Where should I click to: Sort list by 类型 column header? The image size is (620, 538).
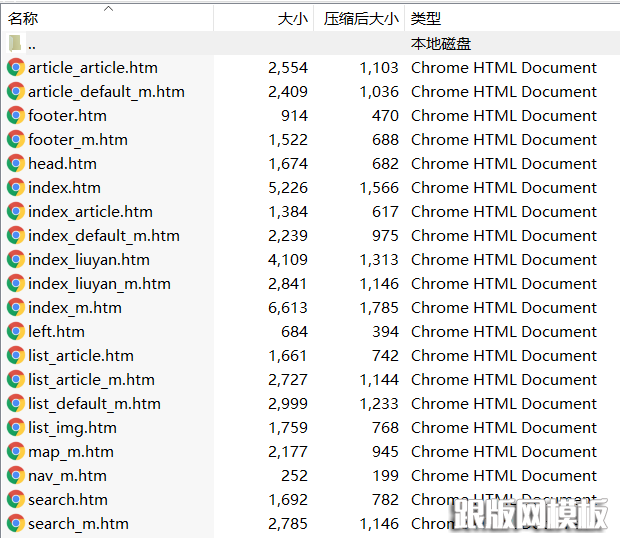pyautogui.click(x=426, y=19)
